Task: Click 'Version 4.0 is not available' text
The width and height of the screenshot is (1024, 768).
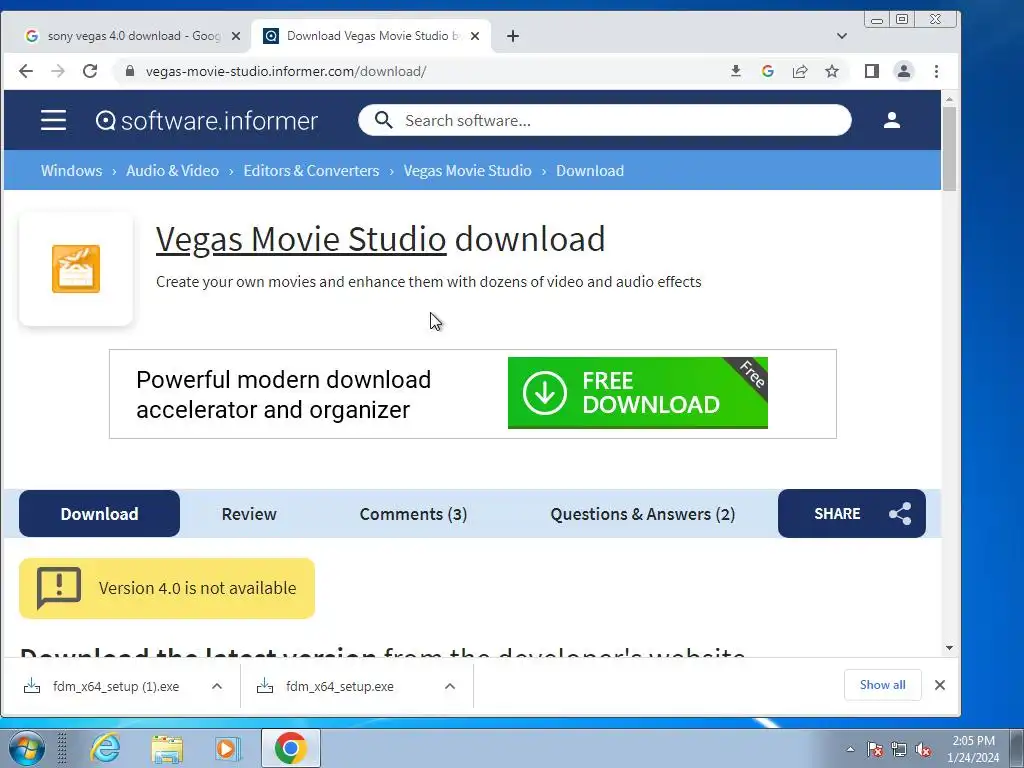Action: 197,588
